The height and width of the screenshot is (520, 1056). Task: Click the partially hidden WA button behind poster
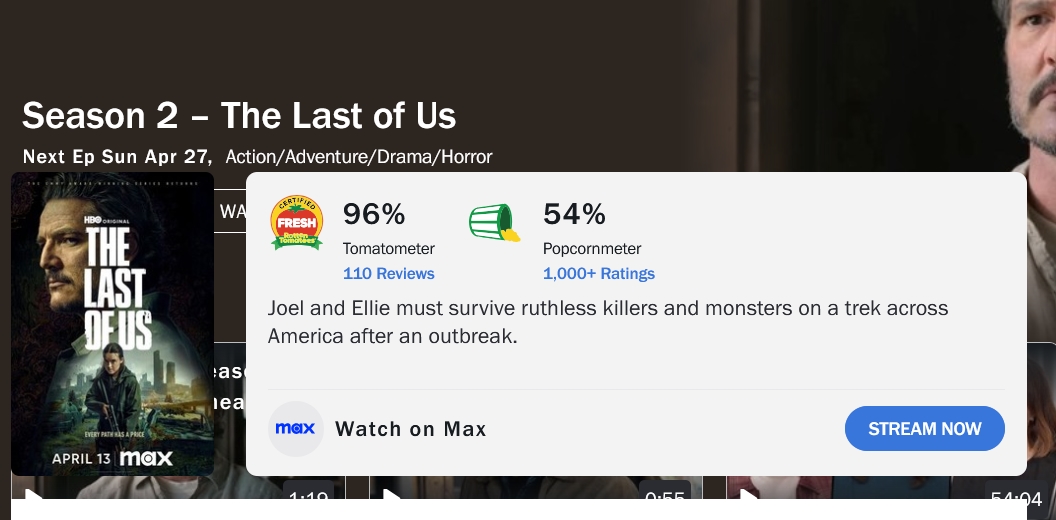coord(232,211)
